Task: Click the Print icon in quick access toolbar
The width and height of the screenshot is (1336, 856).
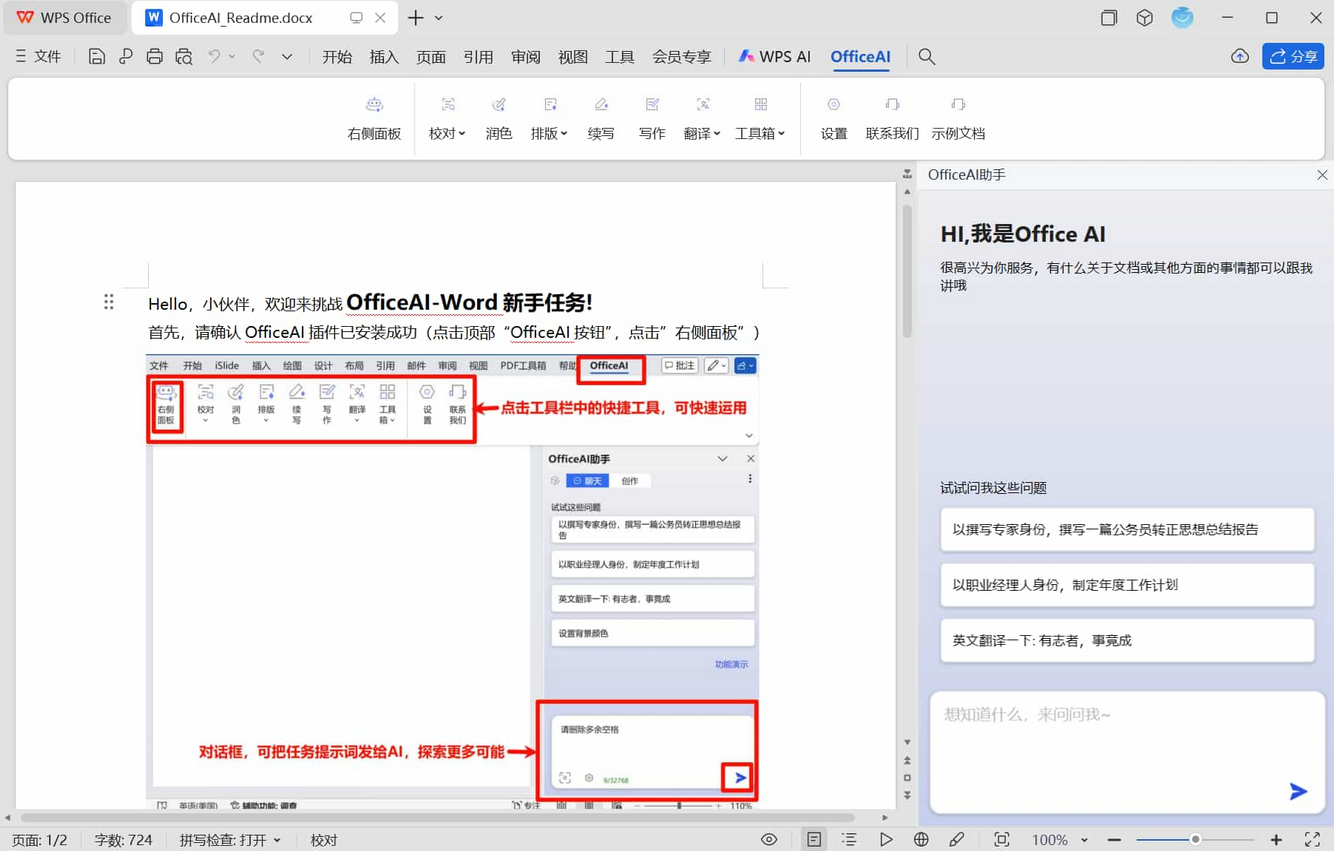Action: pyautogui.click(x=154, y=57)
